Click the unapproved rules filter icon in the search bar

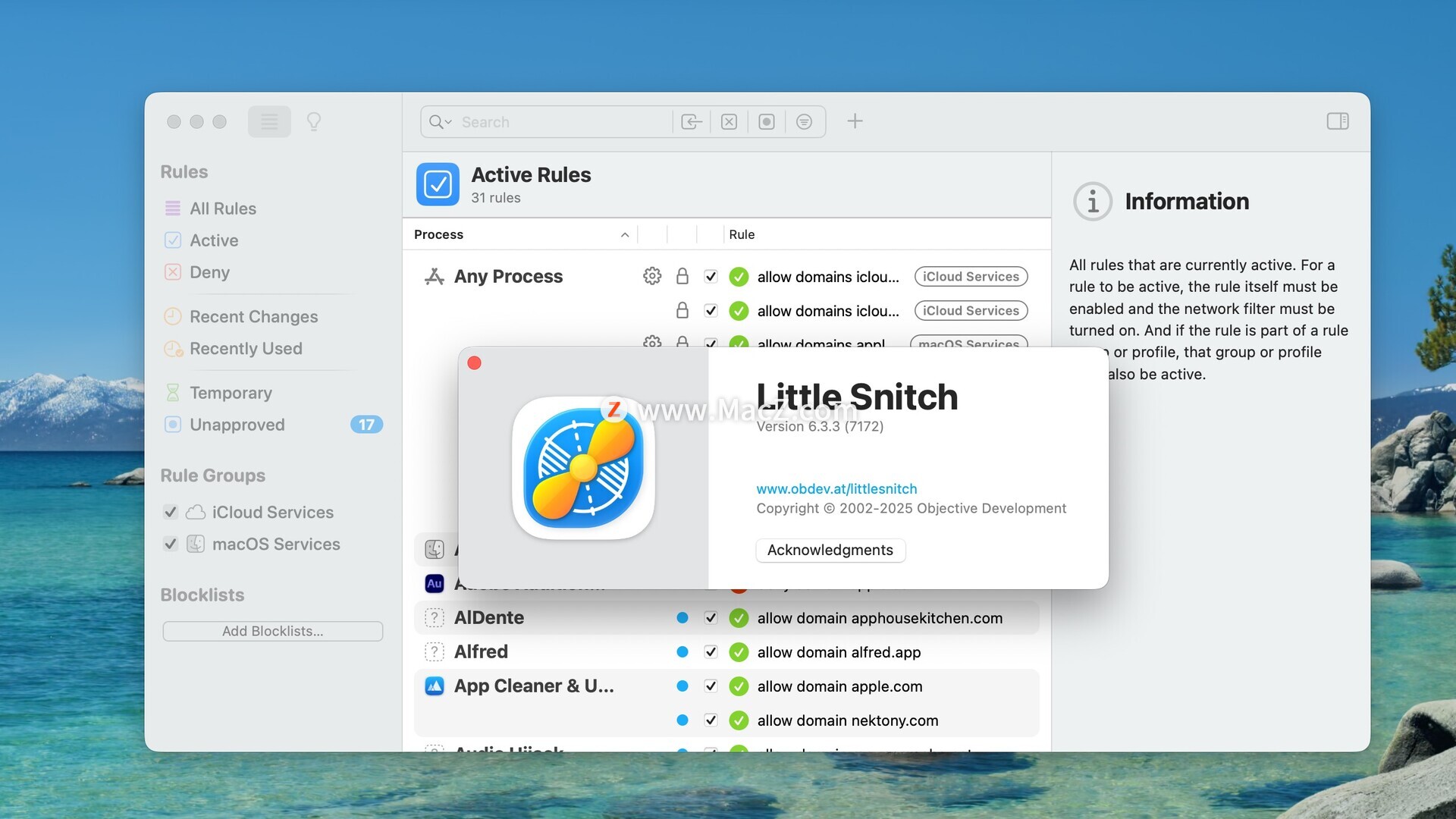767,121
